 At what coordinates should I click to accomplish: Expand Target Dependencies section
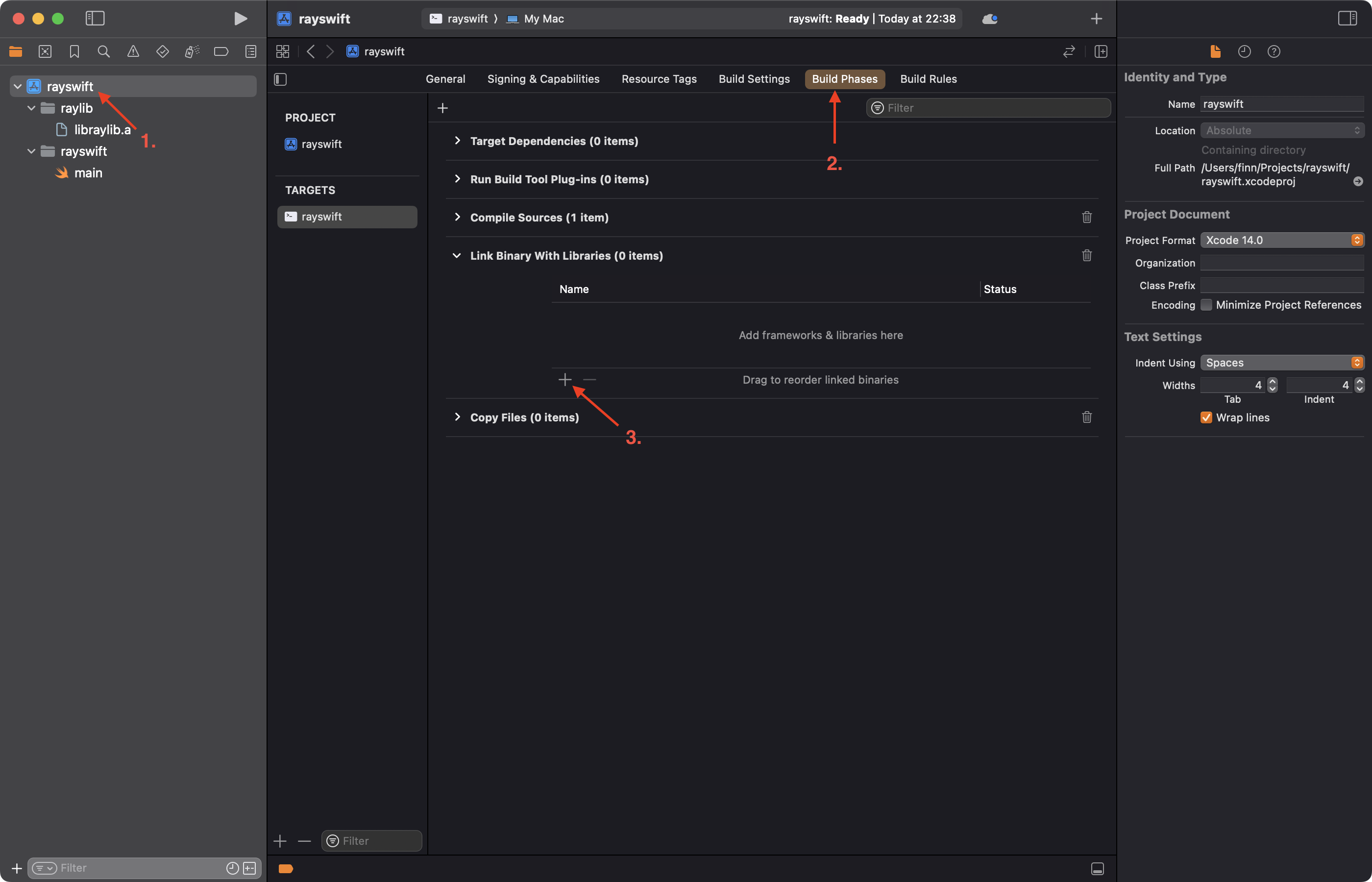457,141
